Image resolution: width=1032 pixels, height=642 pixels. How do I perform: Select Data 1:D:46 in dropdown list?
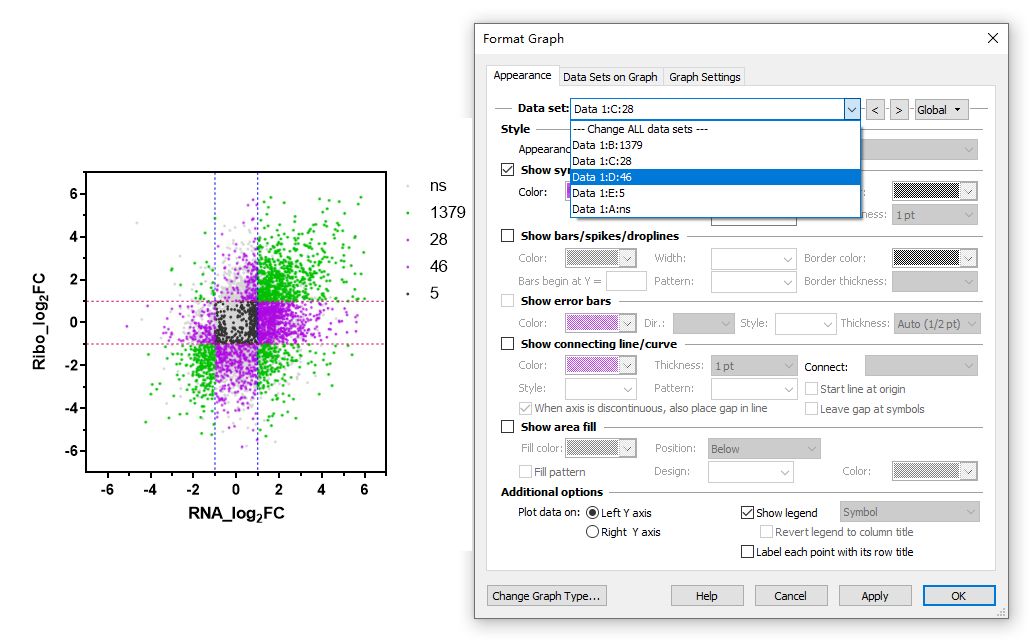(715, 177)
